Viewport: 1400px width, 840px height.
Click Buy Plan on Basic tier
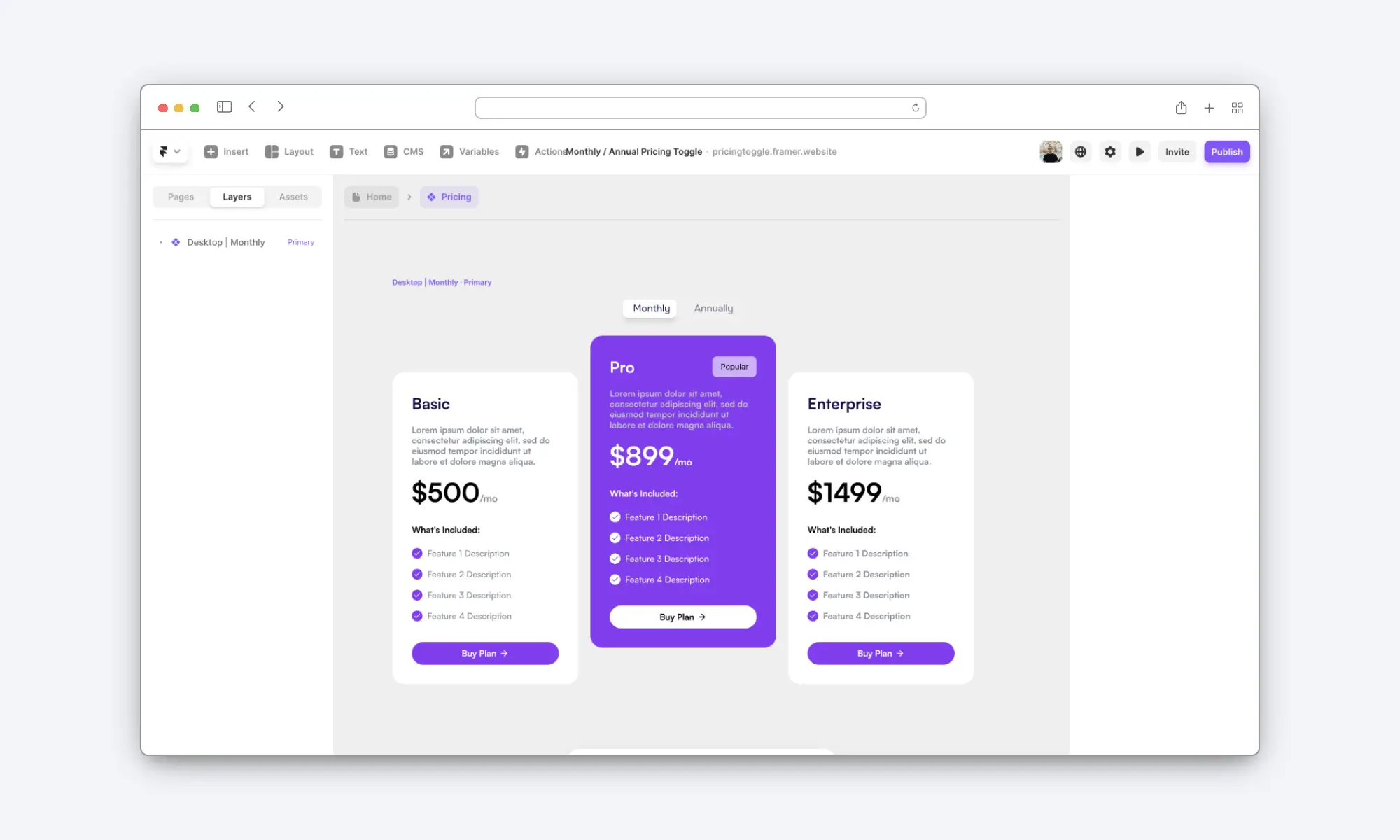coord(484,653)
